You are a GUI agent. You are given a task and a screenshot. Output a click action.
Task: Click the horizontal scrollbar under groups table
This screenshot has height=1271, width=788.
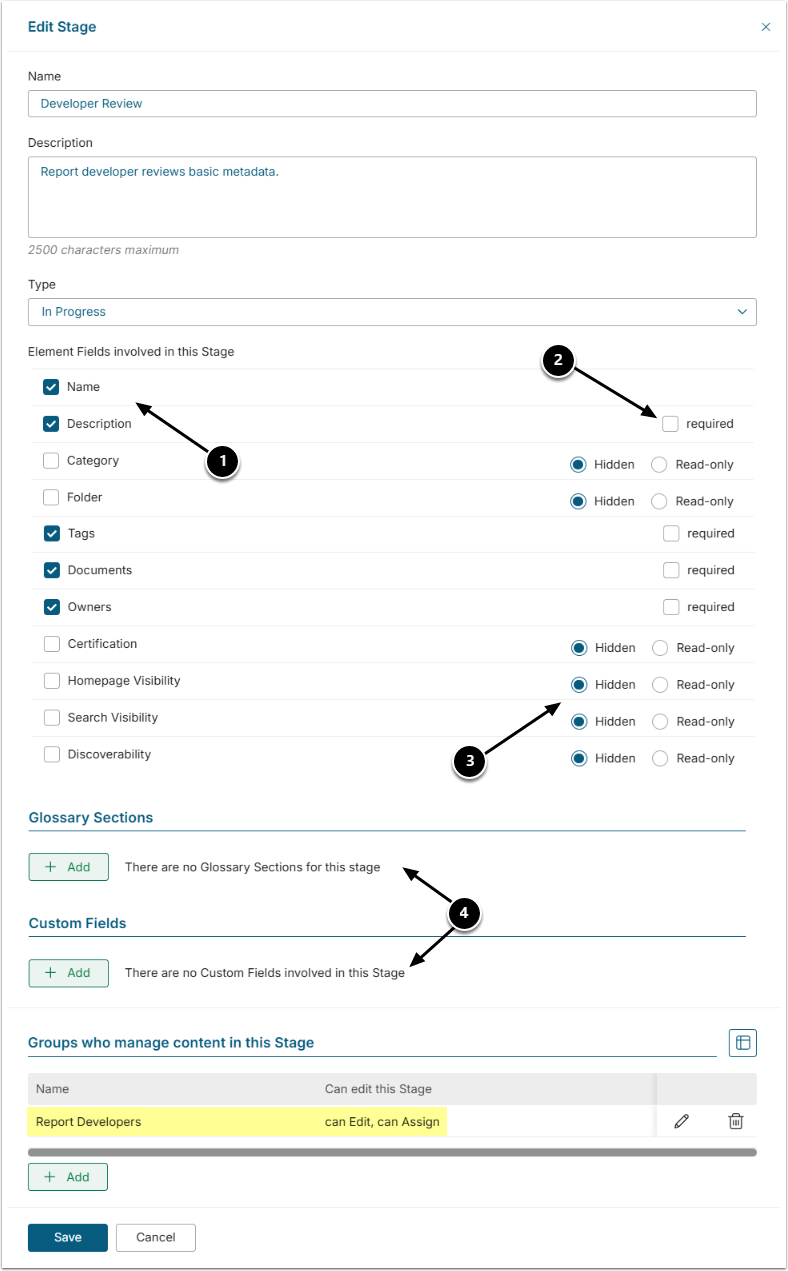(x=392, y=1152)
